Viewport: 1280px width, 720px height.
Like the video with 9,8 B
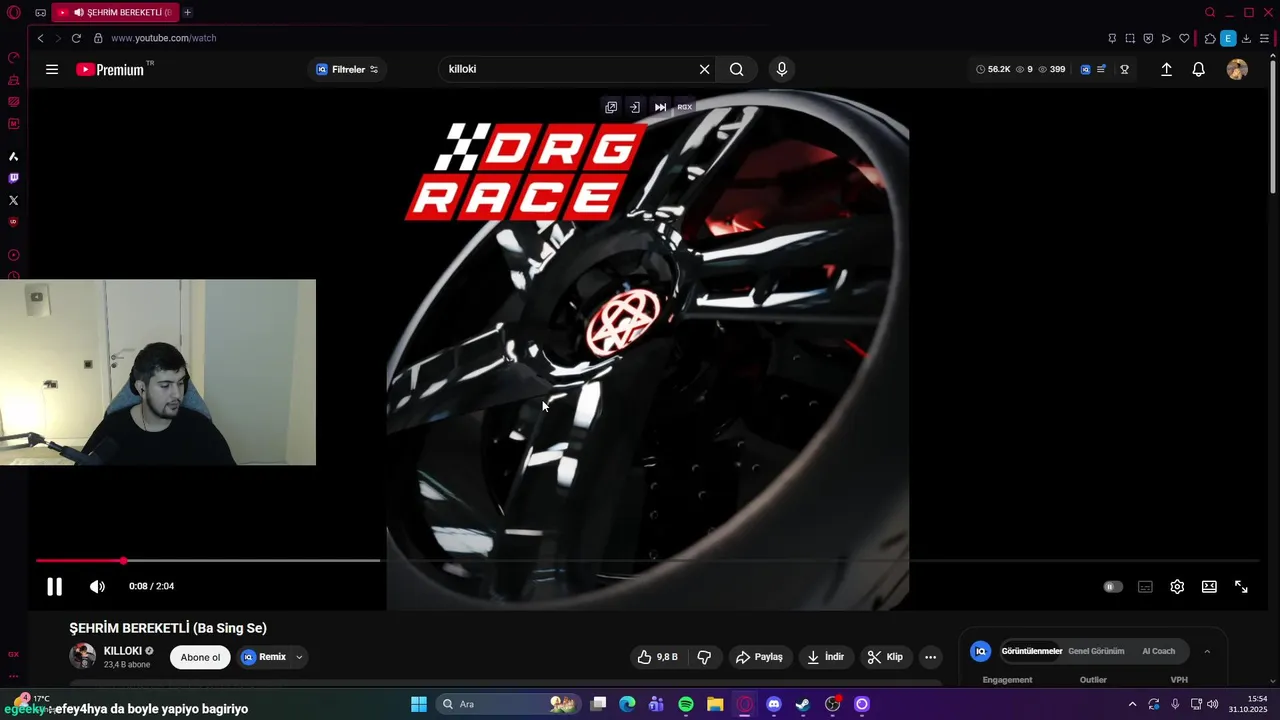658,657
